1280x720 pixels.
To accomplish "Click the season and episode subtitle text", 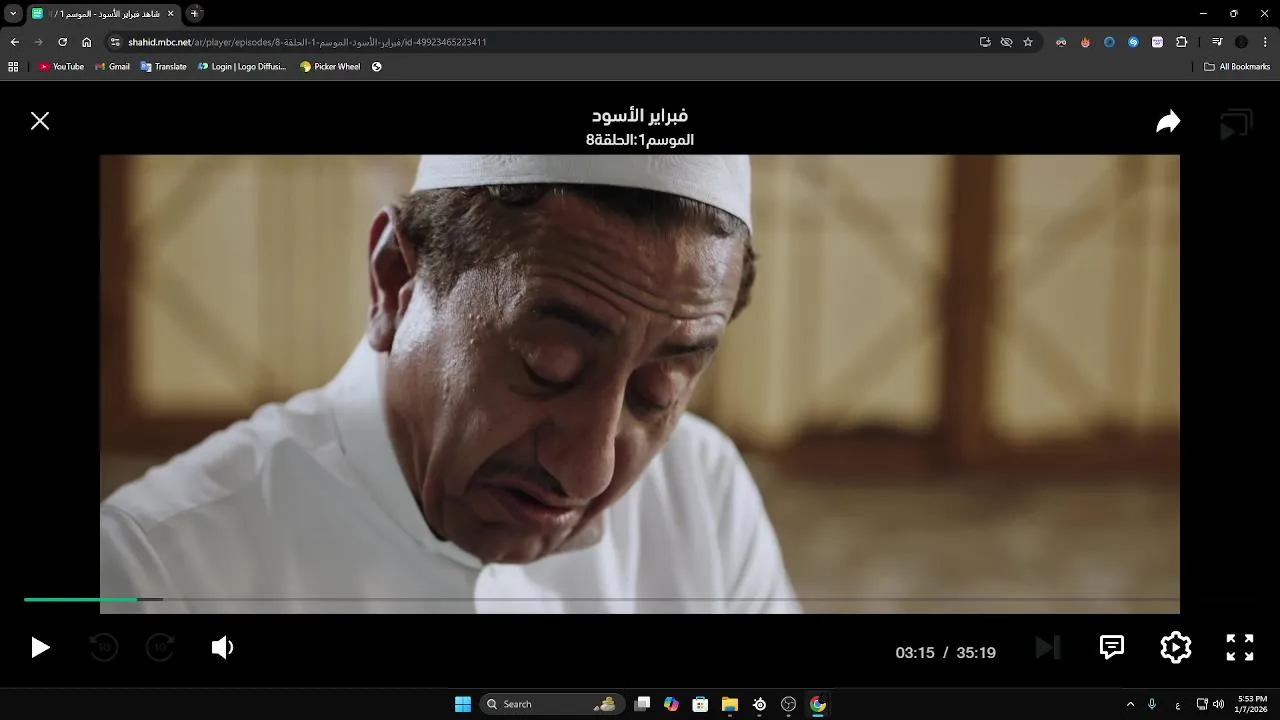I will (640, 140).
